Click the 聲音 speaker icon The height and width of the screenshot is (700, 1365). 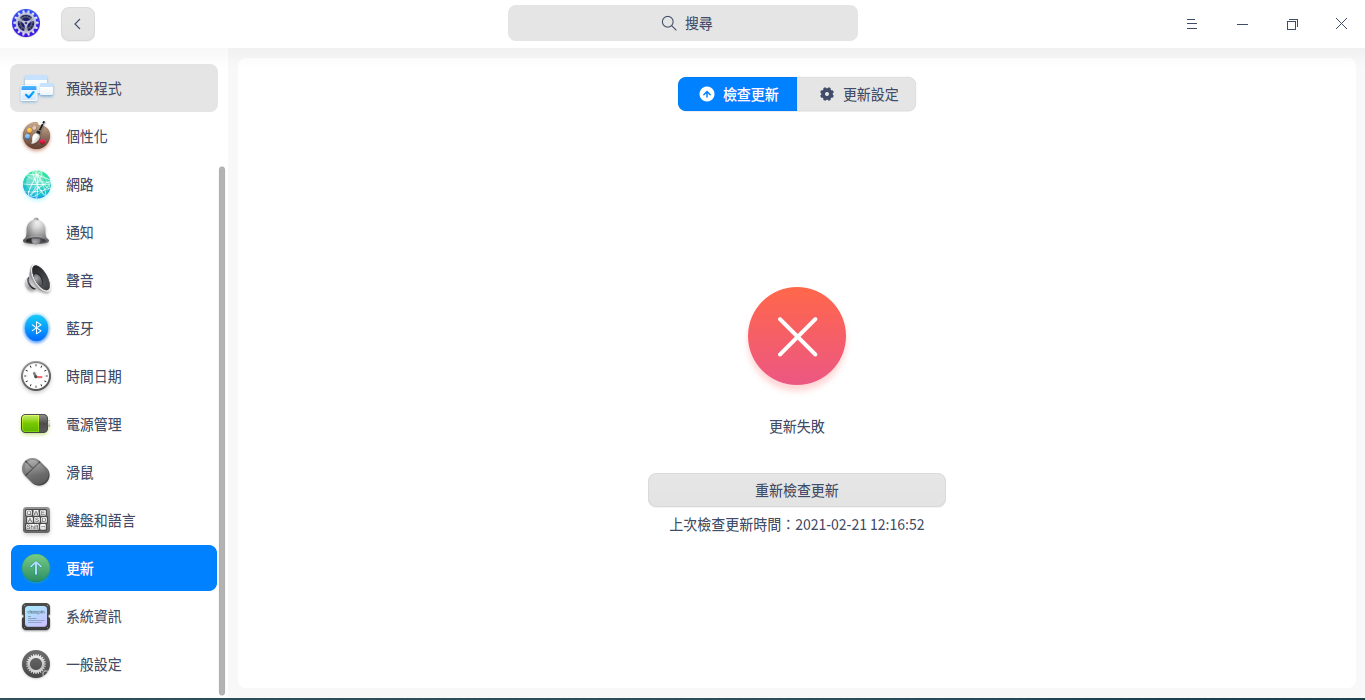point(37,281)
